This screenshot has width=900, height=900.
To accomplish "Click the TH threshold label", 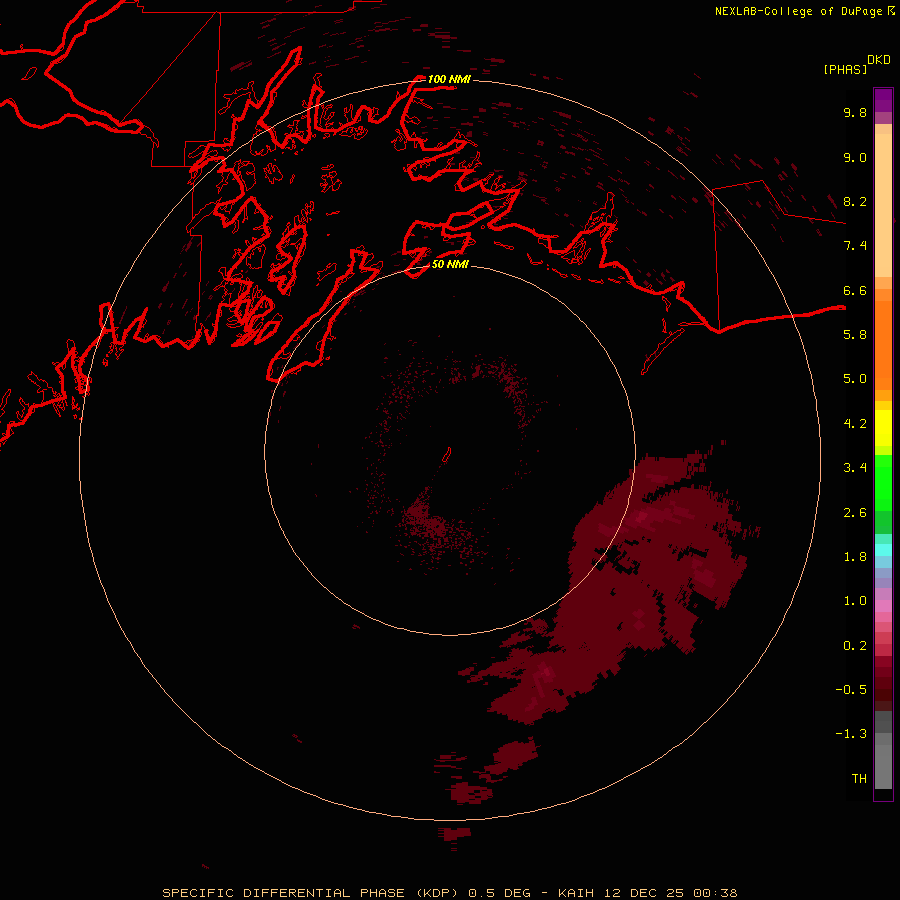I will (859, 779).
